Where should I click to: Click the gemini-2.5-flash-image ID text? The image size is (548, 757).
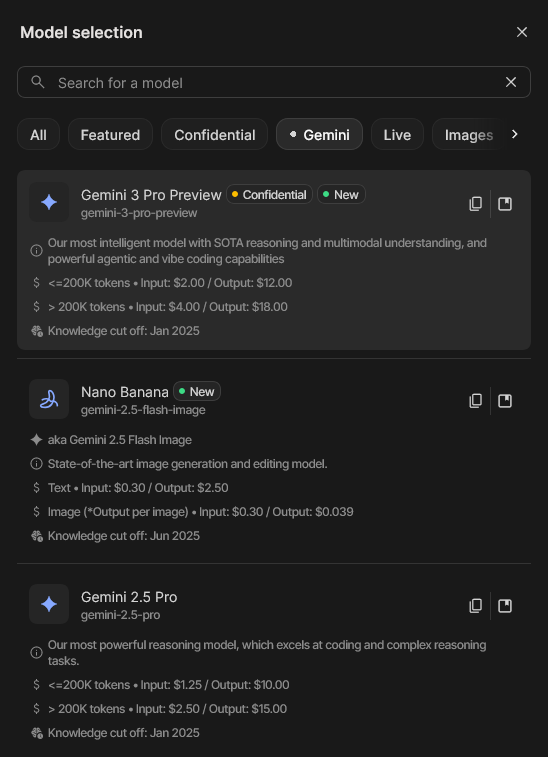coord(143,410)
